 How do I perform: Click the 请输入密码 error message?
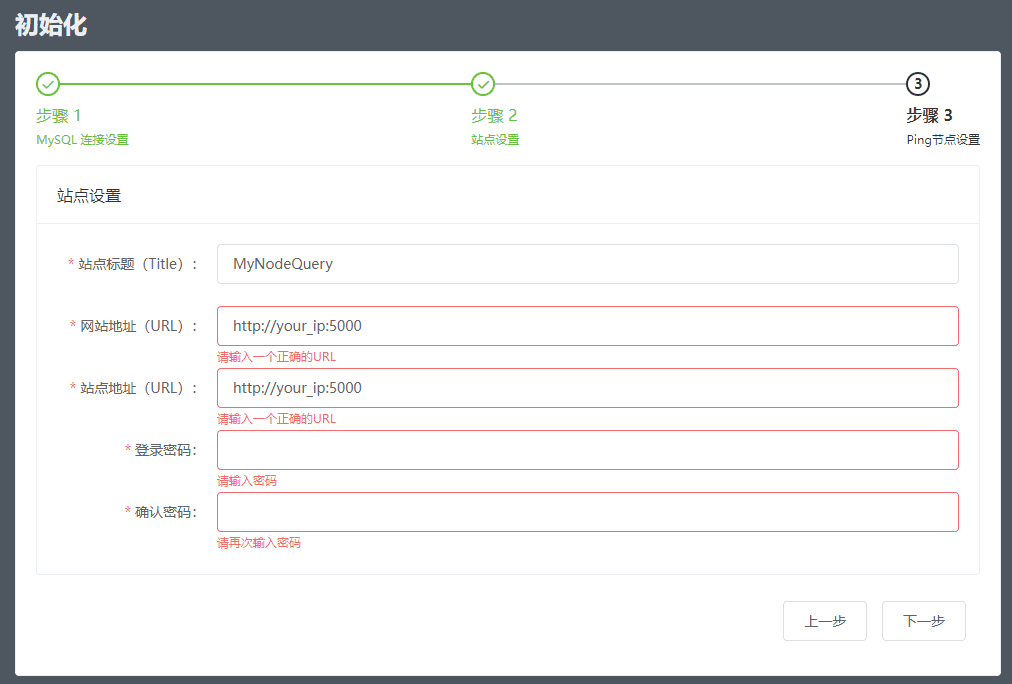[x=247, y=481]
